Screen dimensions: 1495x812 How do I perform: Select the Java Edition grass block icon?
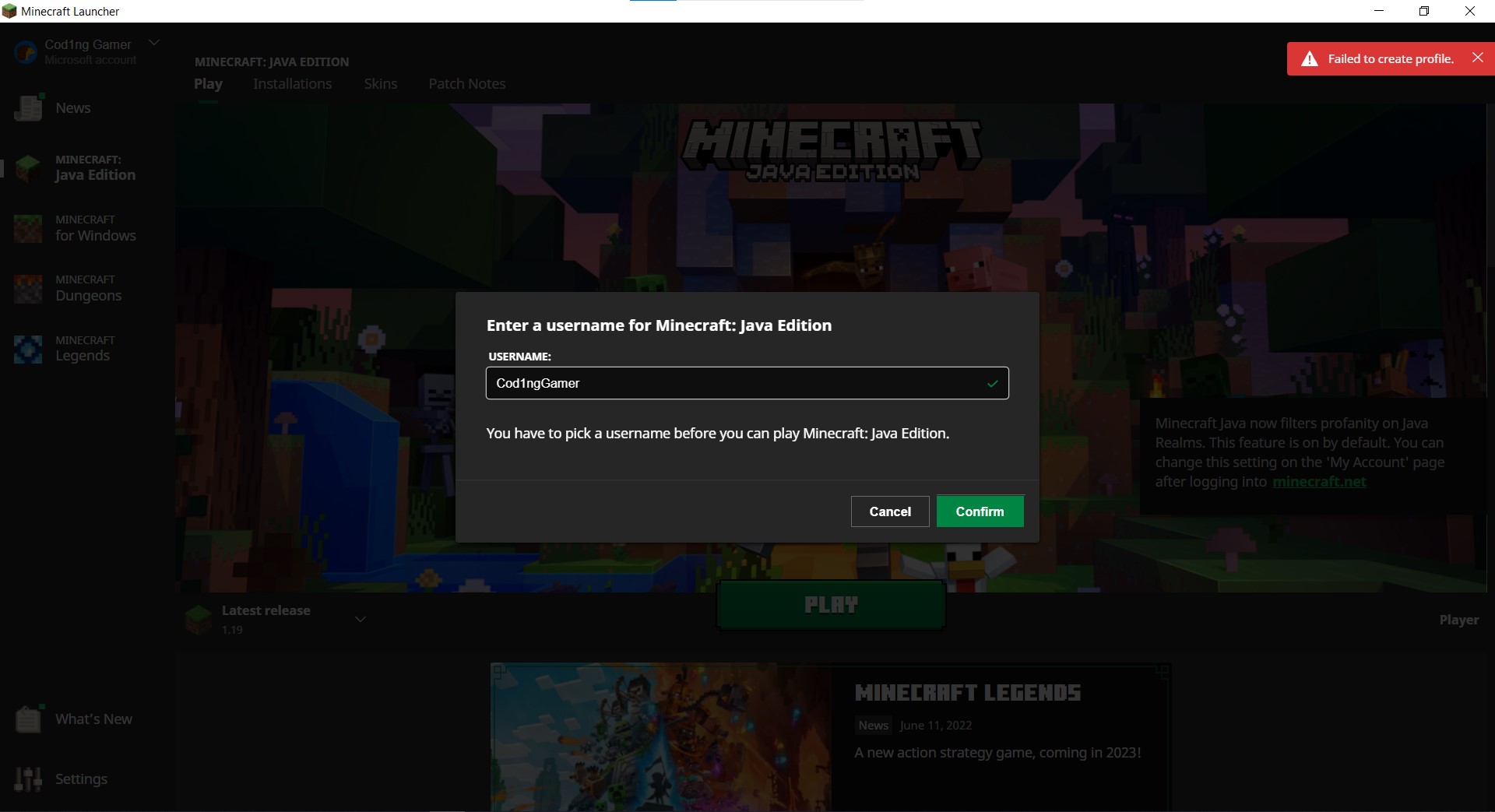tap(29, 168)
